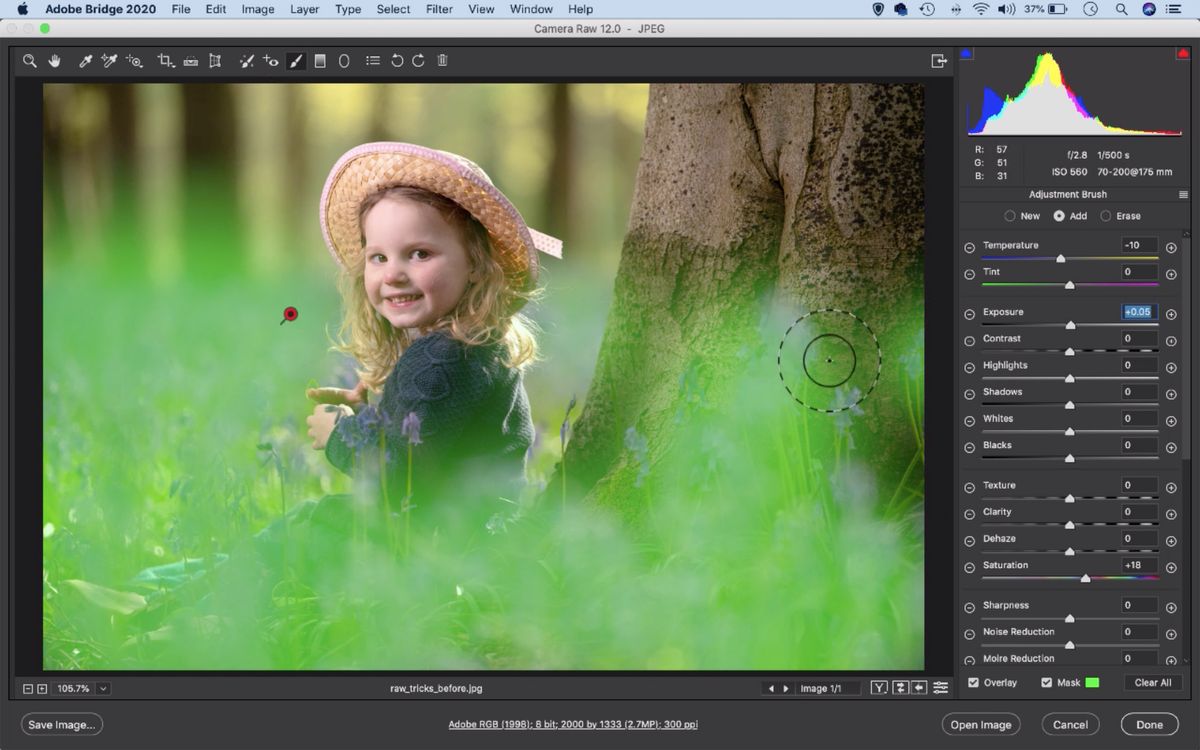This screenshot has height=750, width=1200.
Task: Select the Add brush radio button
Action: 1059,216
